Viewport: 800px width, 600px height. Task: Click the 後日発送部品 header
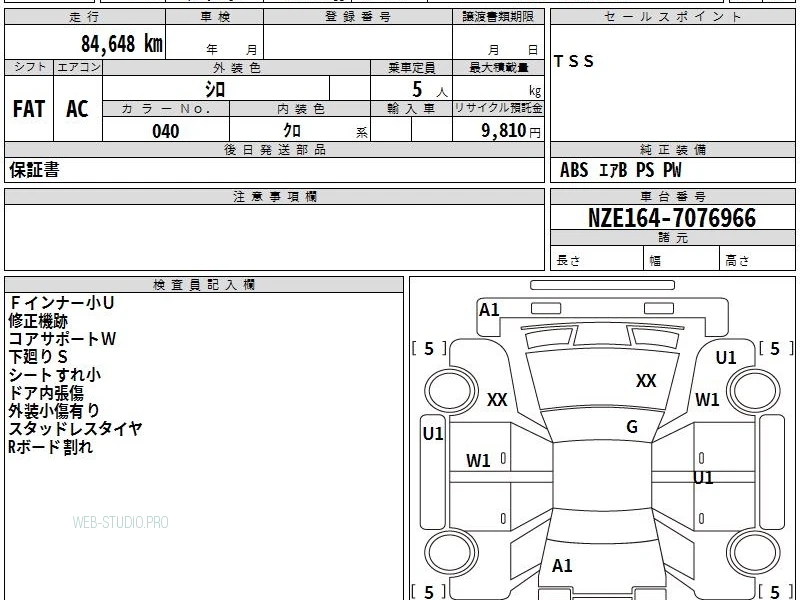pyautogui.click(x=274, y=150)
